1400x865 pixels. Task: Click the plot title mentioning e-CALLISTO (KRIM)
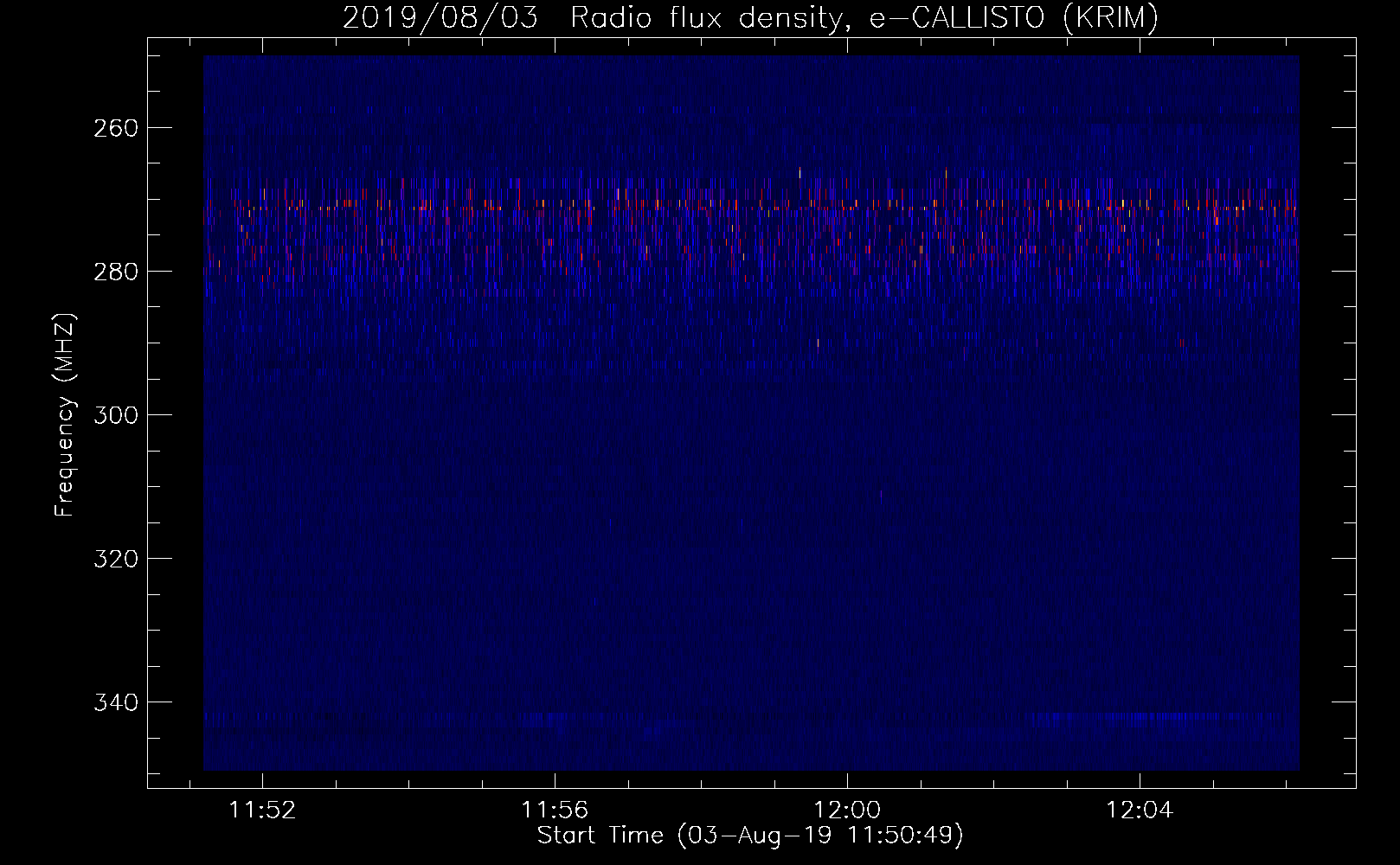point(750,18)
